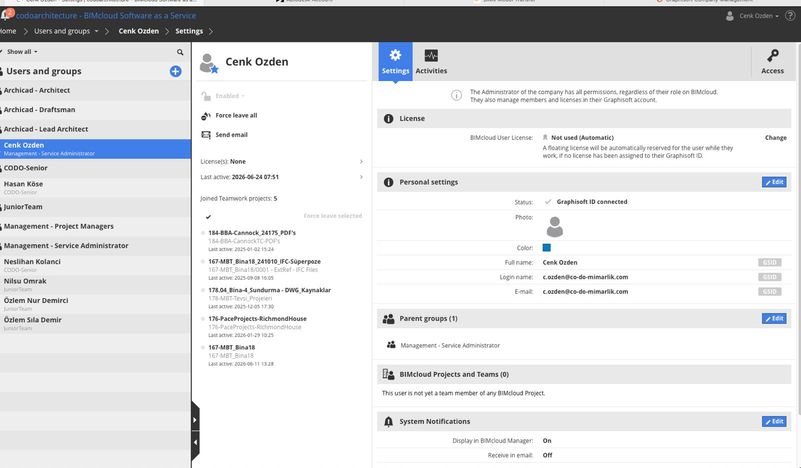
Task: Select Archicad - Architect group
Action: pos(95,90)
